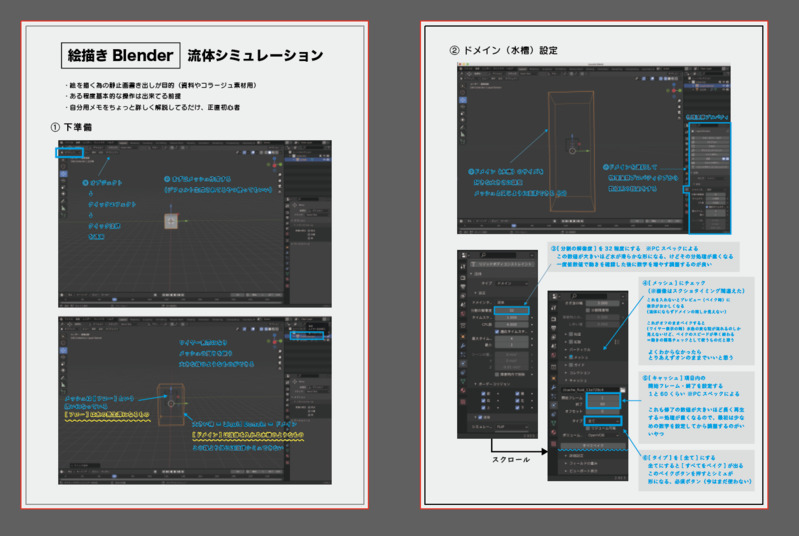Expand フィールドの重み section in right panel
Image resolution: width=799 pixels, height=536 pixels.
[x=581, y=463]
